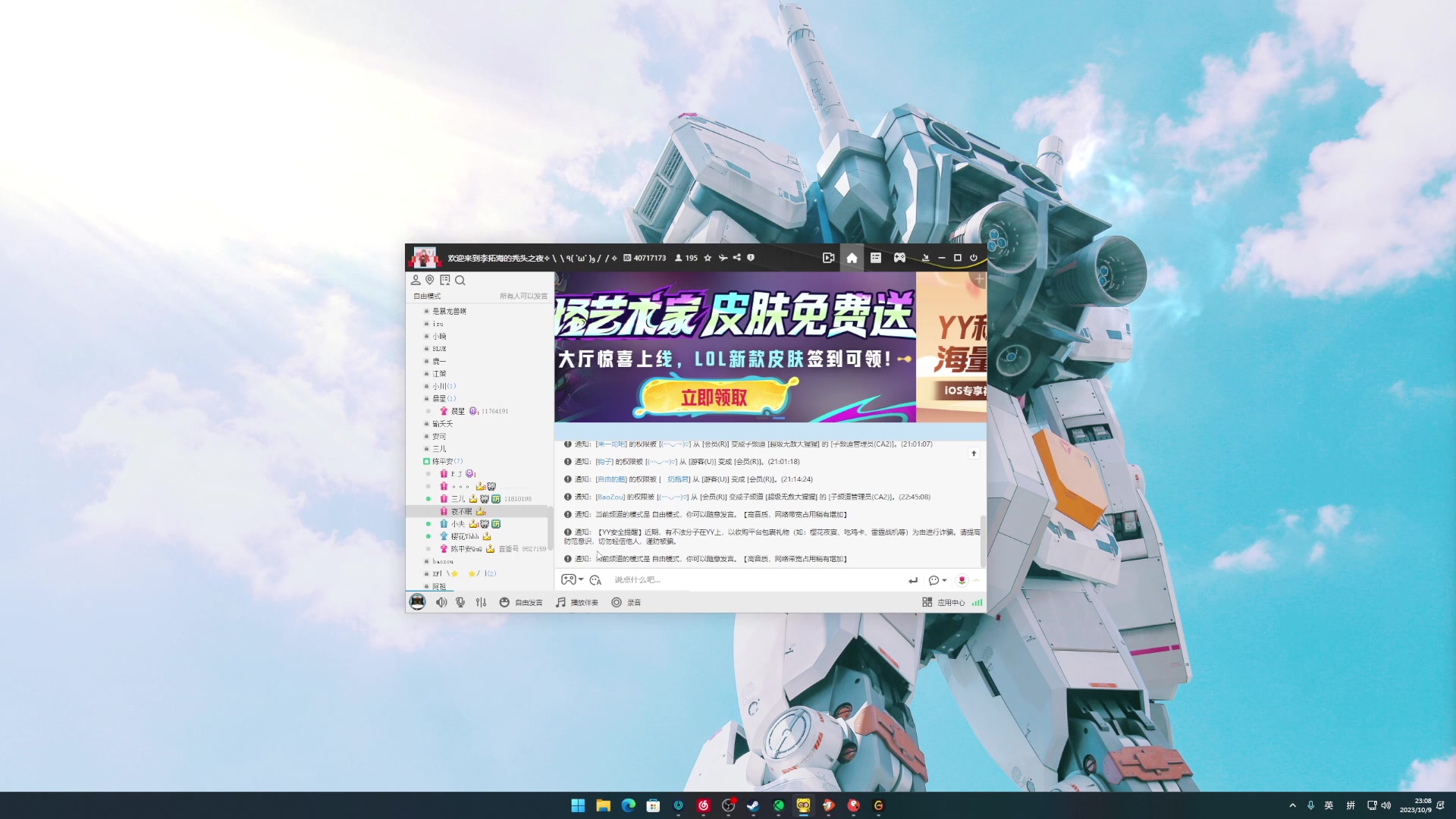Image resolution: width=1456 pixels, height=819 pixels.
Task: Toggle 自由发言 free speech mode
Action: [521, 602]
